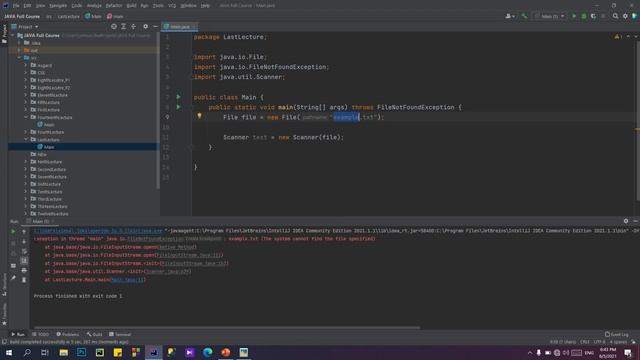Click LastLecture in the navigation breadcrumb

pos(69,16)
